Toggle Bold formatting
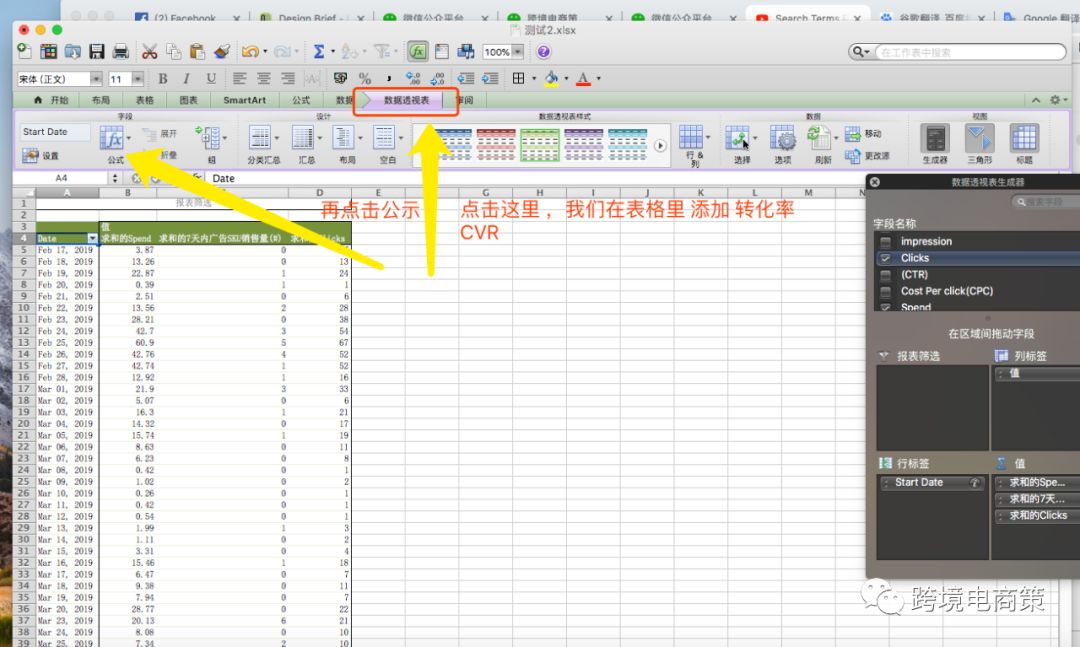 (163, 79)
